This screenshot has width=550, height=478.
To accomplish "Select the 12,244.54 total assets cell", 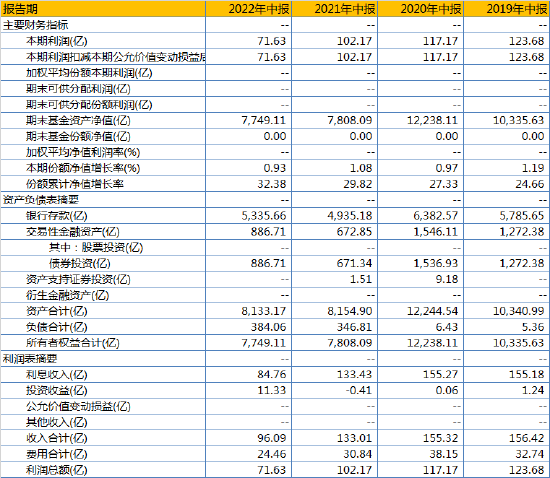I will 421,311.
